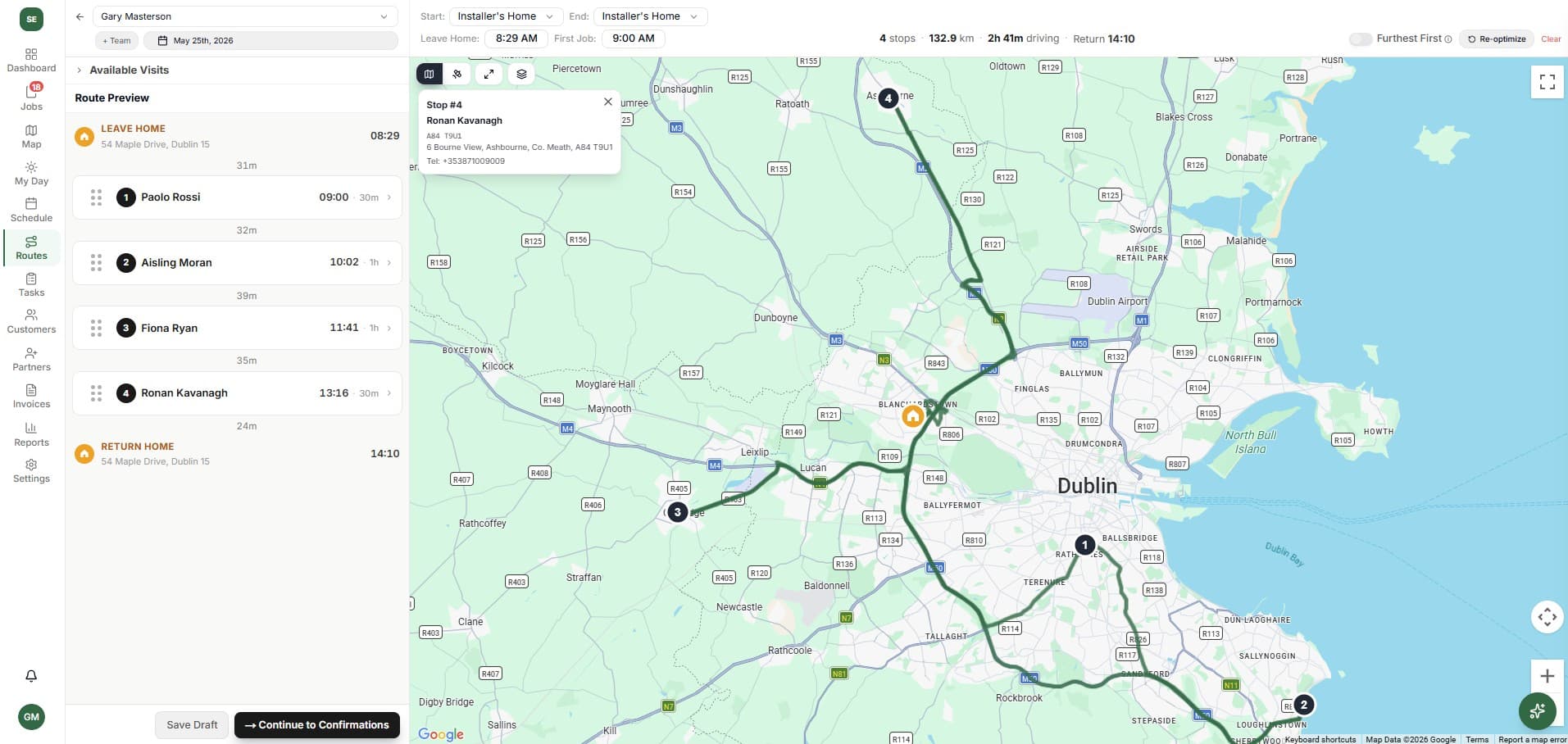This screenshot has width=1568, height=744.
Task: Zoom in the map with plus button
Action: point(1548,677)
